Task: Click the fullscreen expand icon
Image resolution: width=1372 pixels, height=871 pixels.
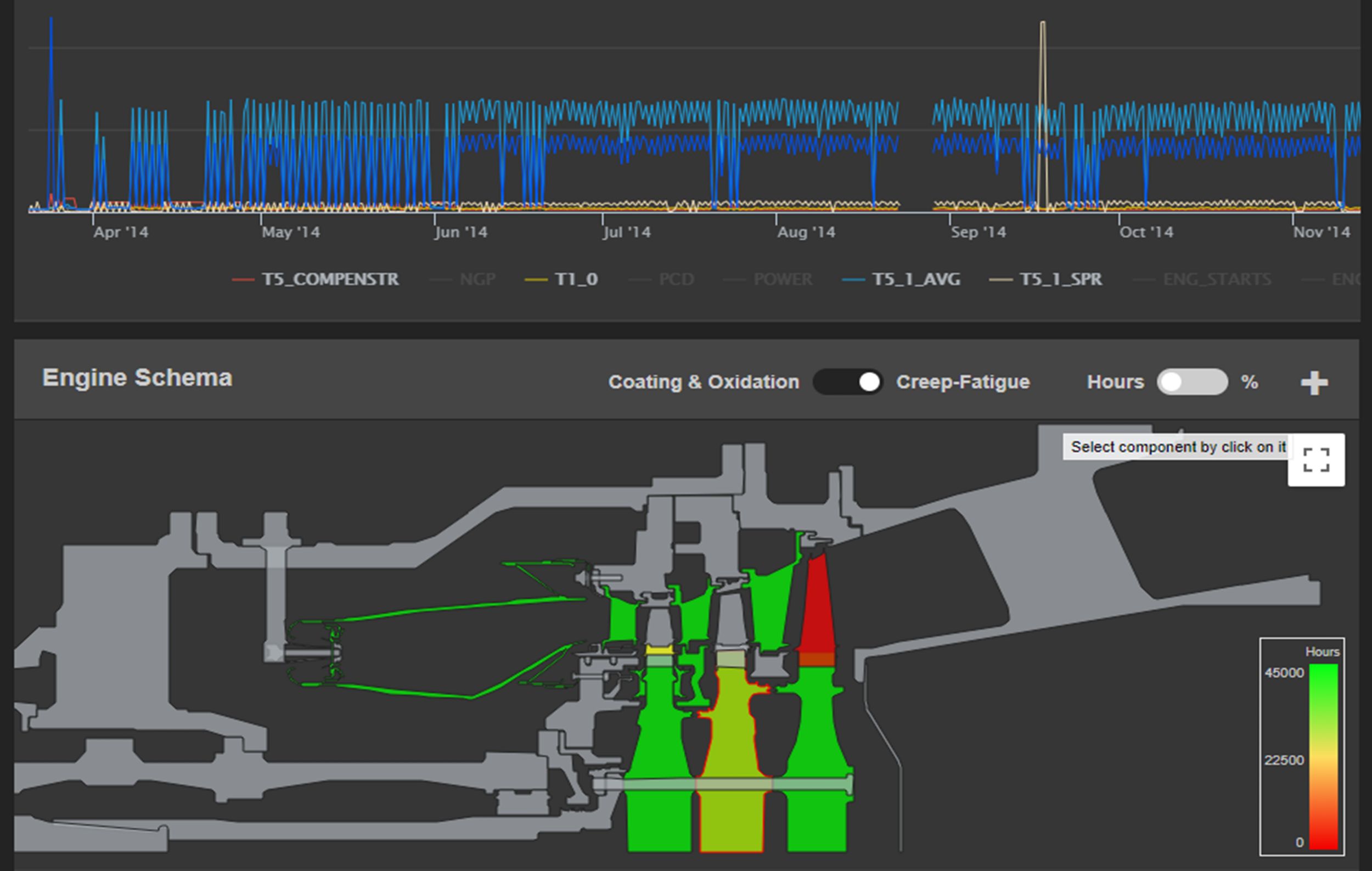Action: click(1315, 460)
